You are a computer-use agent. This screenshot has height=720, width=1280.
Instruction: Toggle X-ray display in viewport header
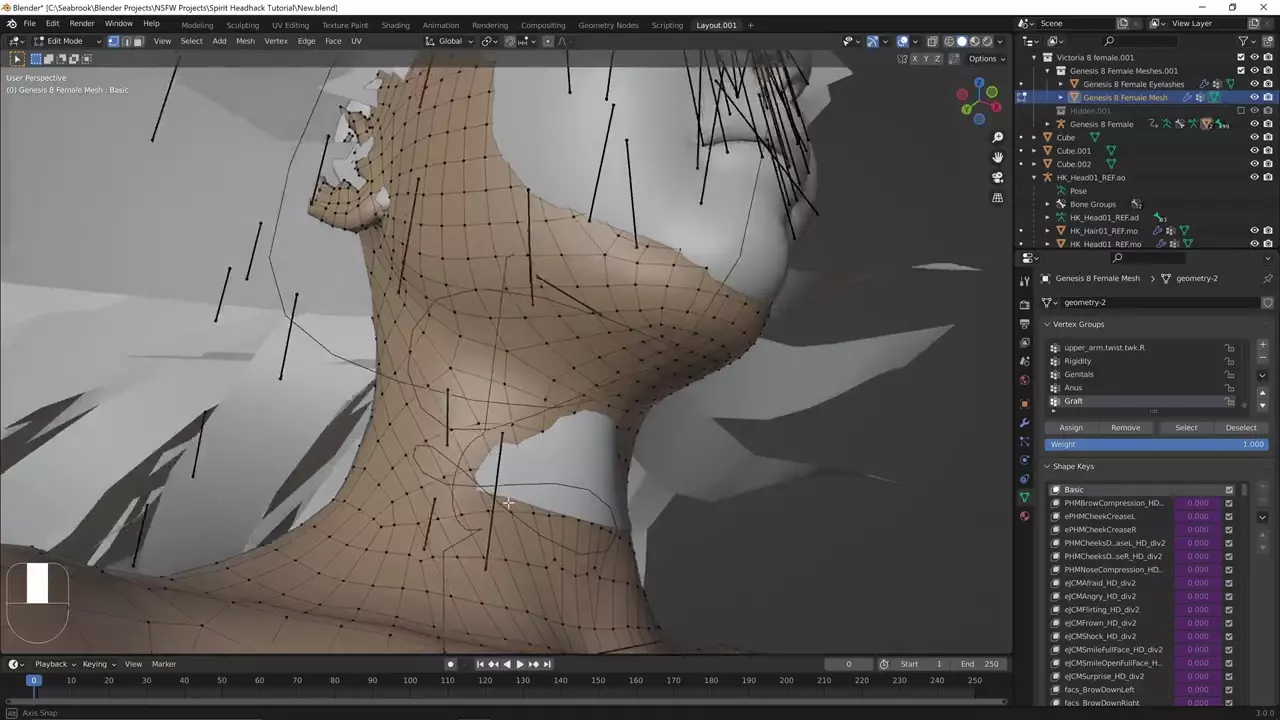click(x=932, y=41)
